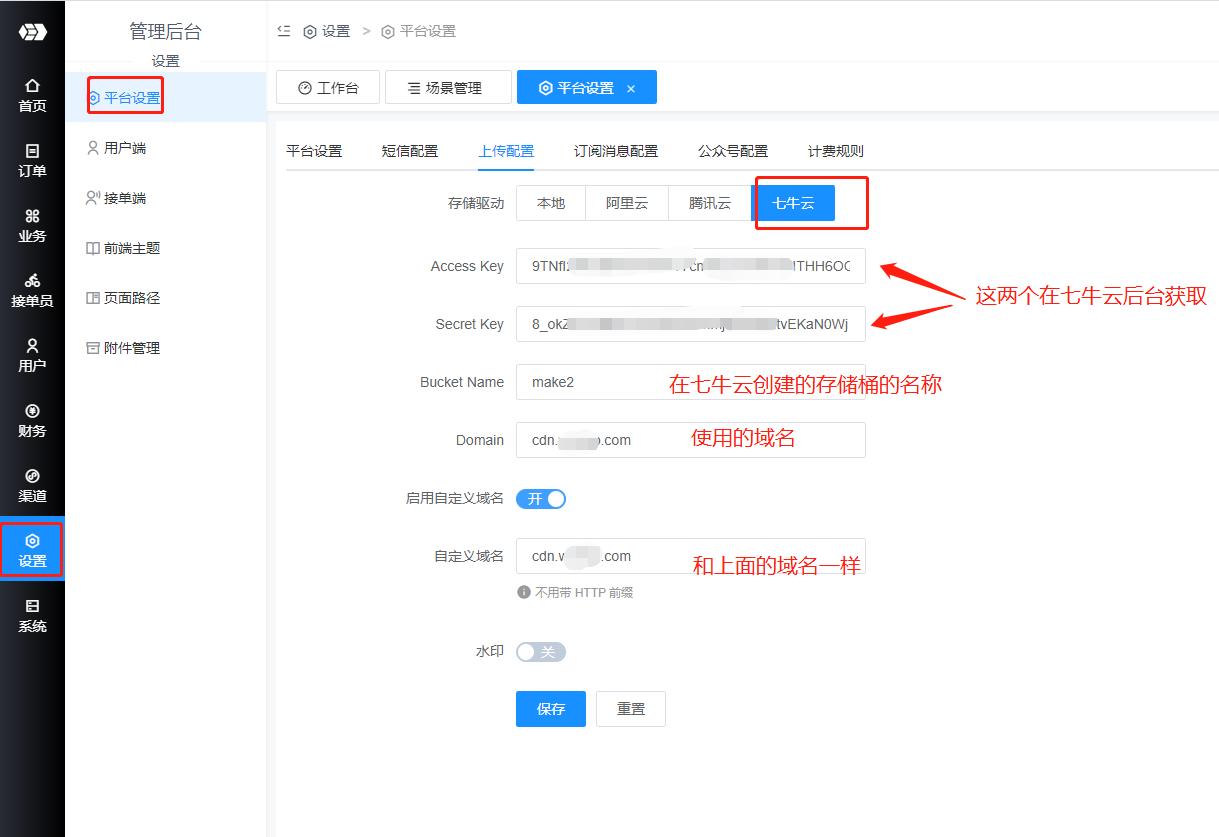Switch to the 计费规则 tab
This screenshot has width=1219, height=837.
tap(836, 151)
